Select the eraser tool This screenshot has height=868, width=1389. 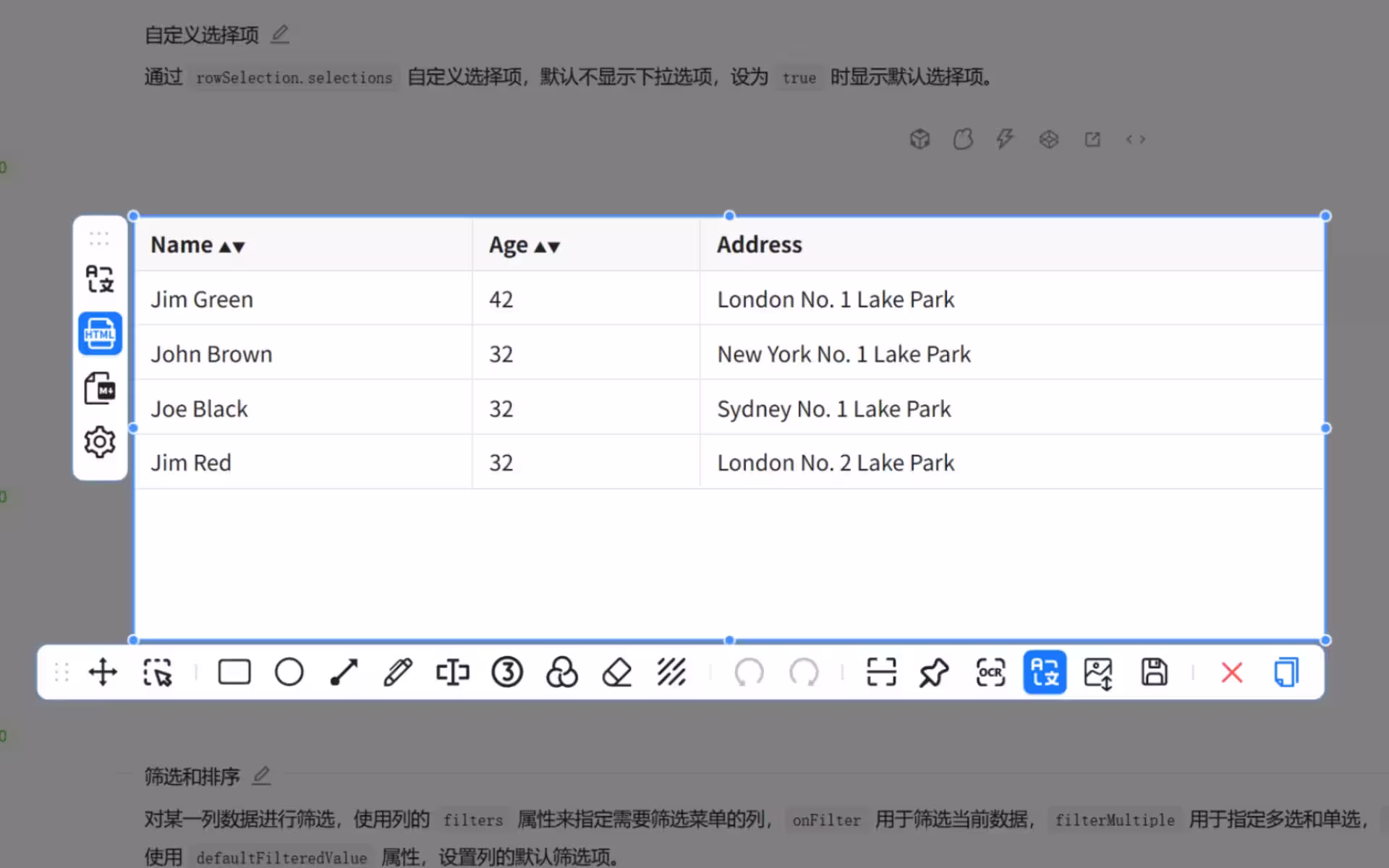616,672
